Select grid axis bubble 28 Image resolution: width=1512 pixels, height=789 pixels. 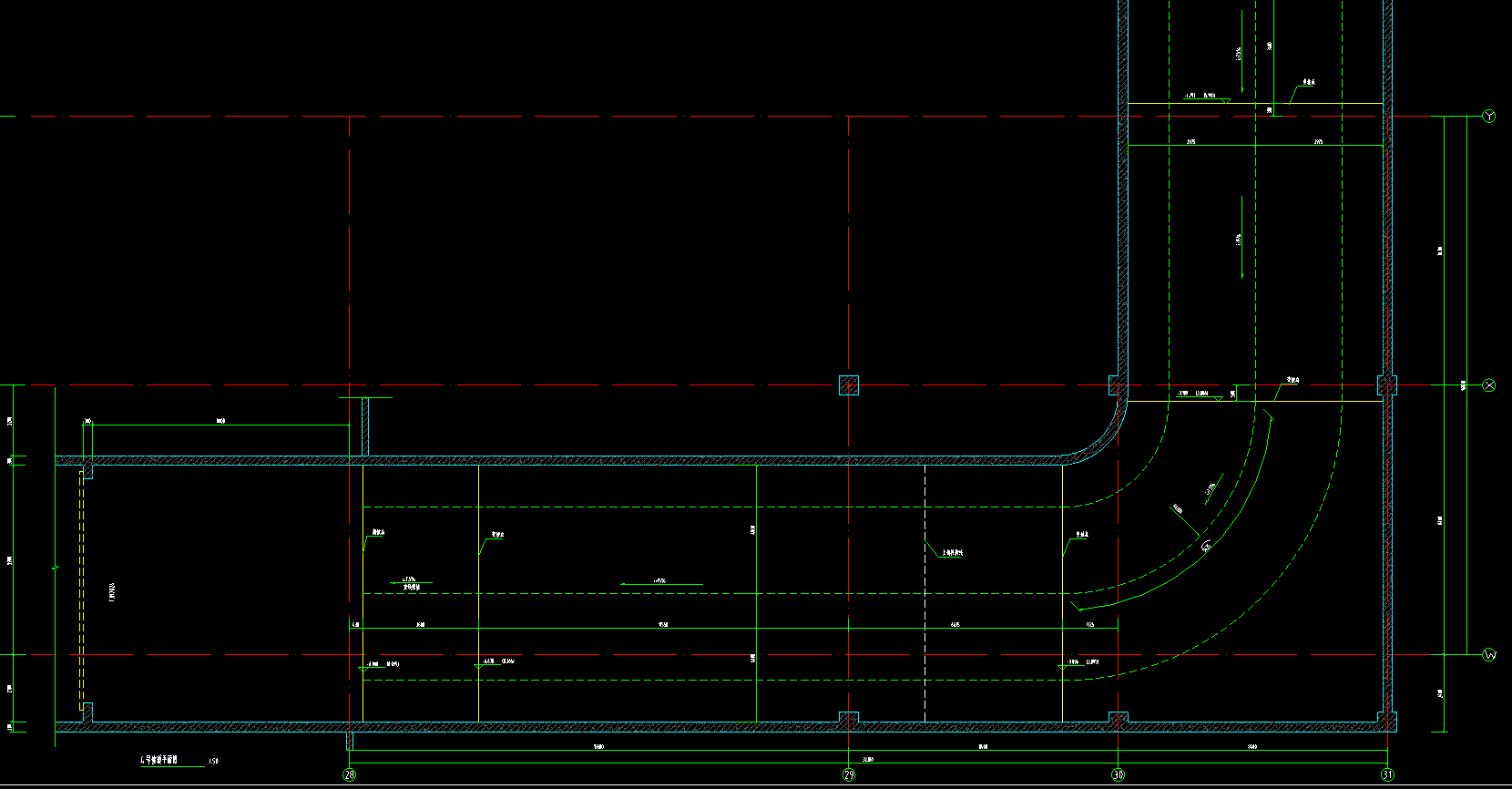349,774
